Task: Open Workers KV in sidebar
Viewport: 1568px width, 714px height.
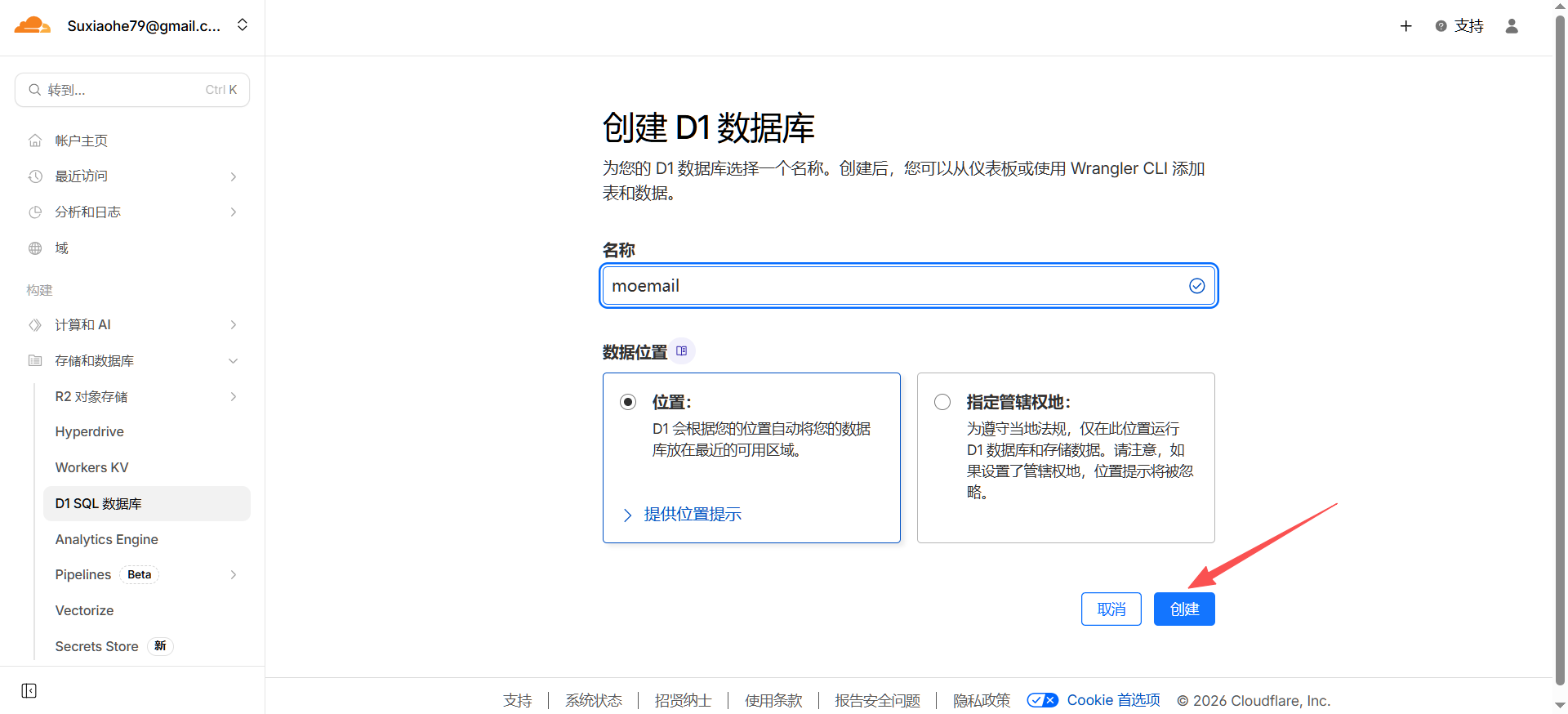Action: pos(91,467)
